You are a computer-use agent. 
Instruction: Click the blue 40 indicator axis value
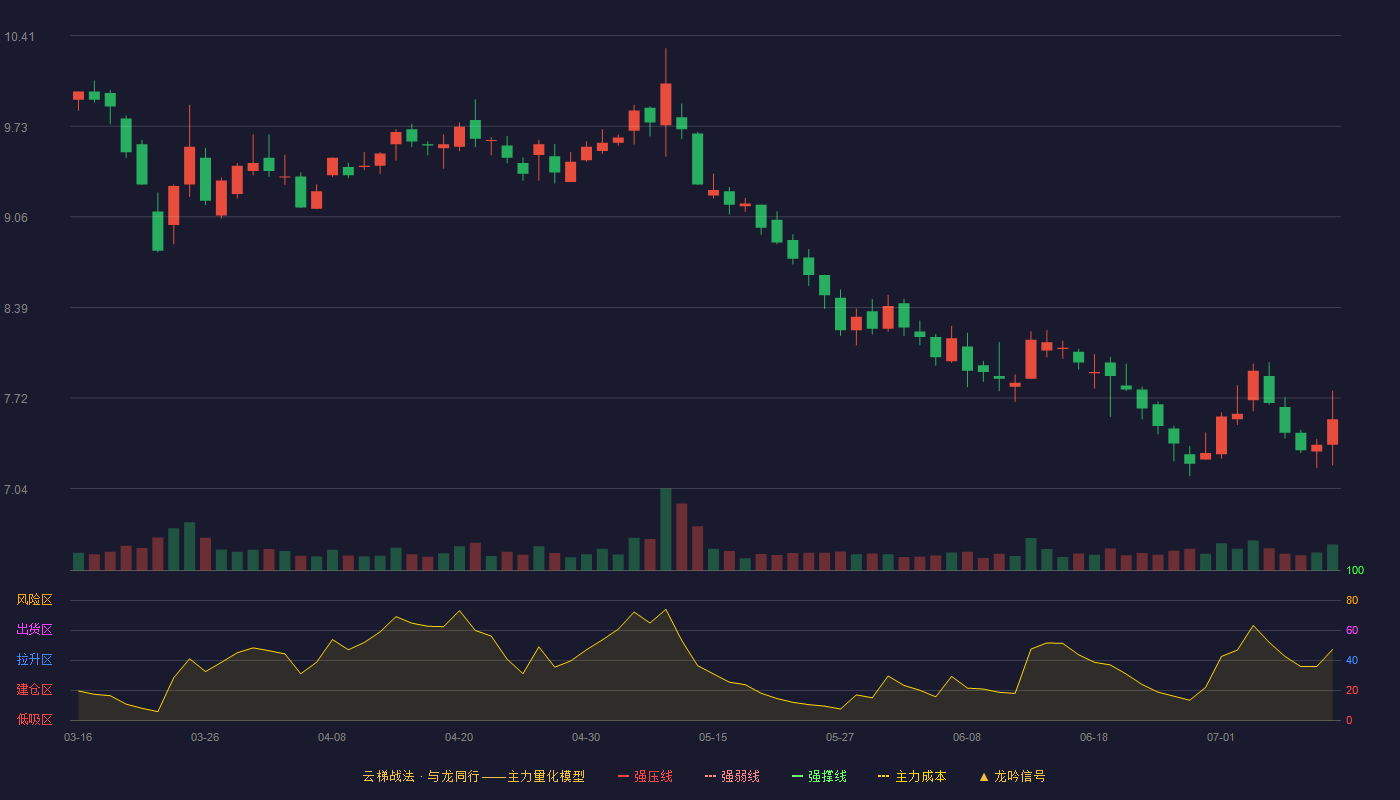1352,660
